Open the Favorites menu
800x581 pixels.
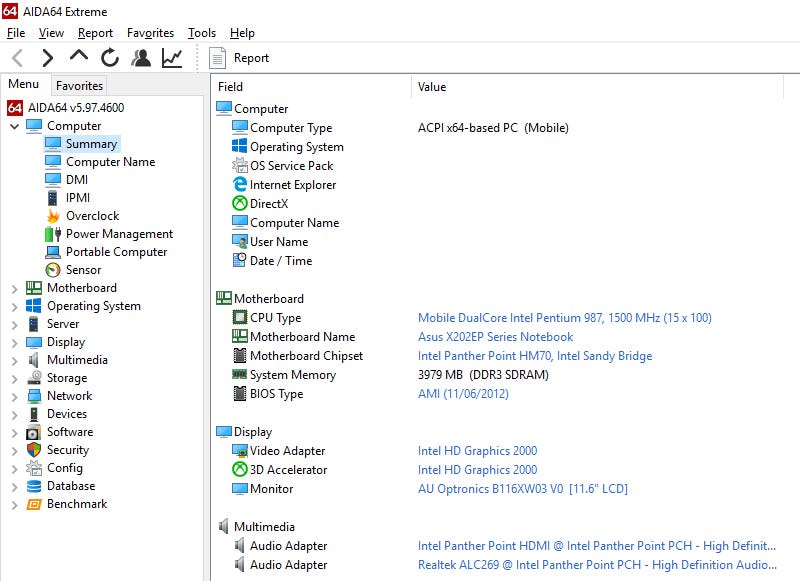pyautogui.click(x=150, y=33)
